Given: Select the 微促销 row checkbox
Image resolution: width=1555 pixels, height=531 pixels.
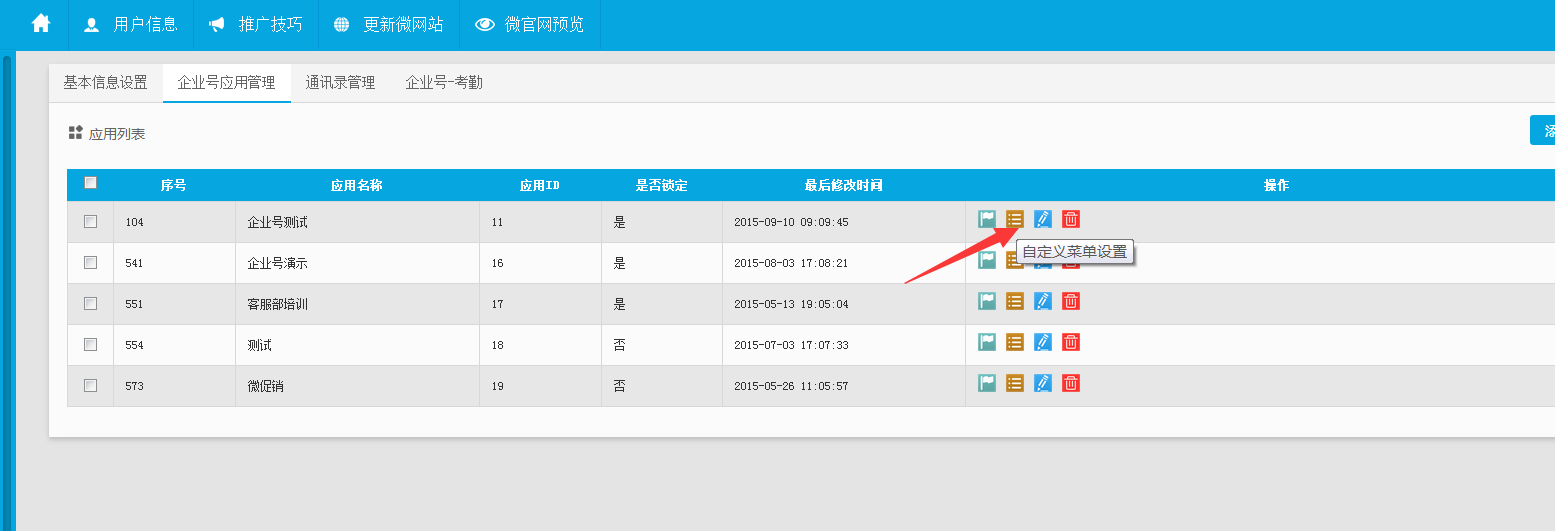Looking at the screenshot, I should pos(90,385).
